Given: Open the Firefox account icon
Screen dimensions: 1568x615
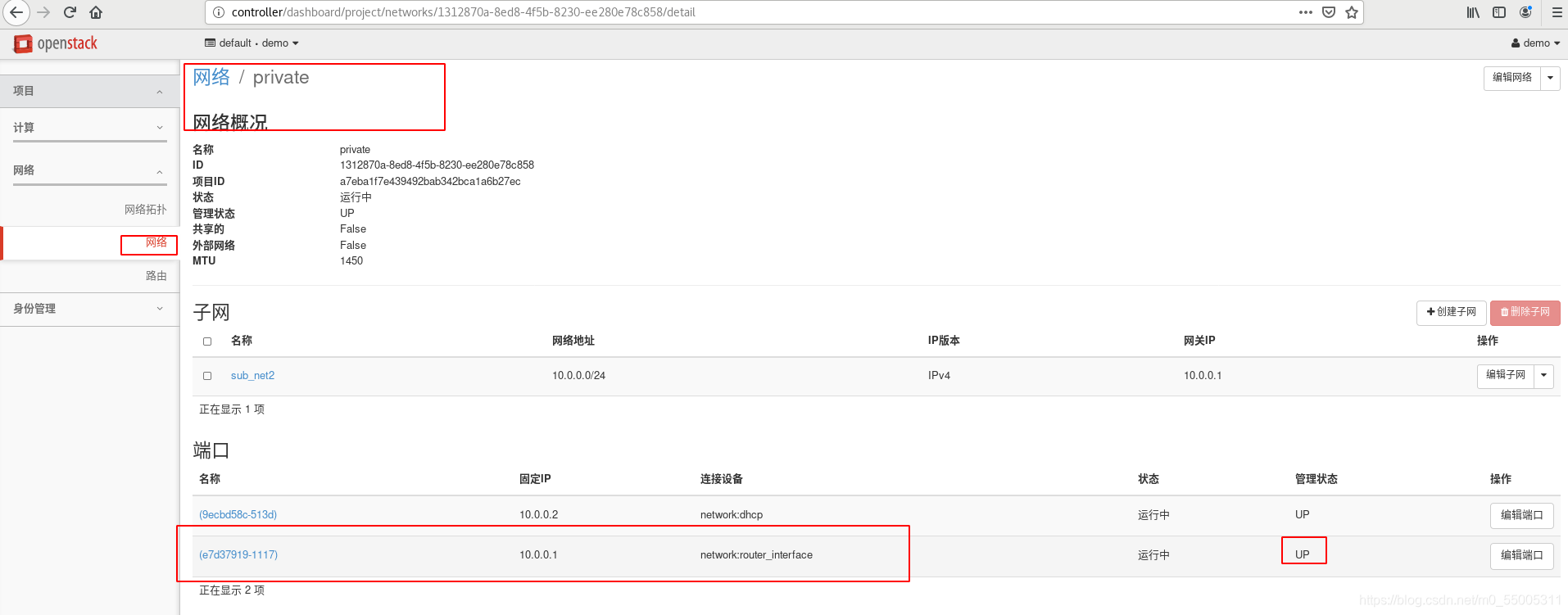Looking at the screenshot, I should pos(1525,12).
